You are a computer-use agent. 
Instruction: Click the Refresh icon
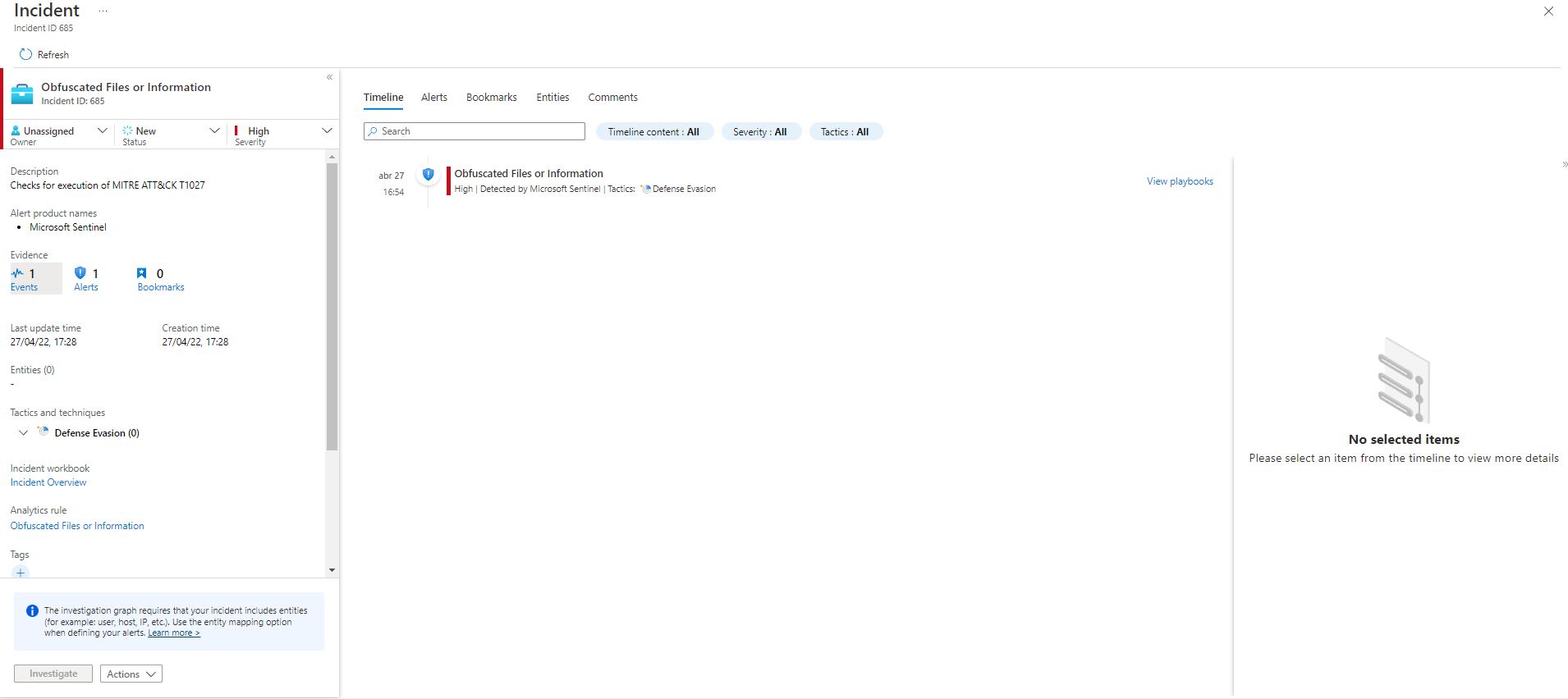[25, 54]
